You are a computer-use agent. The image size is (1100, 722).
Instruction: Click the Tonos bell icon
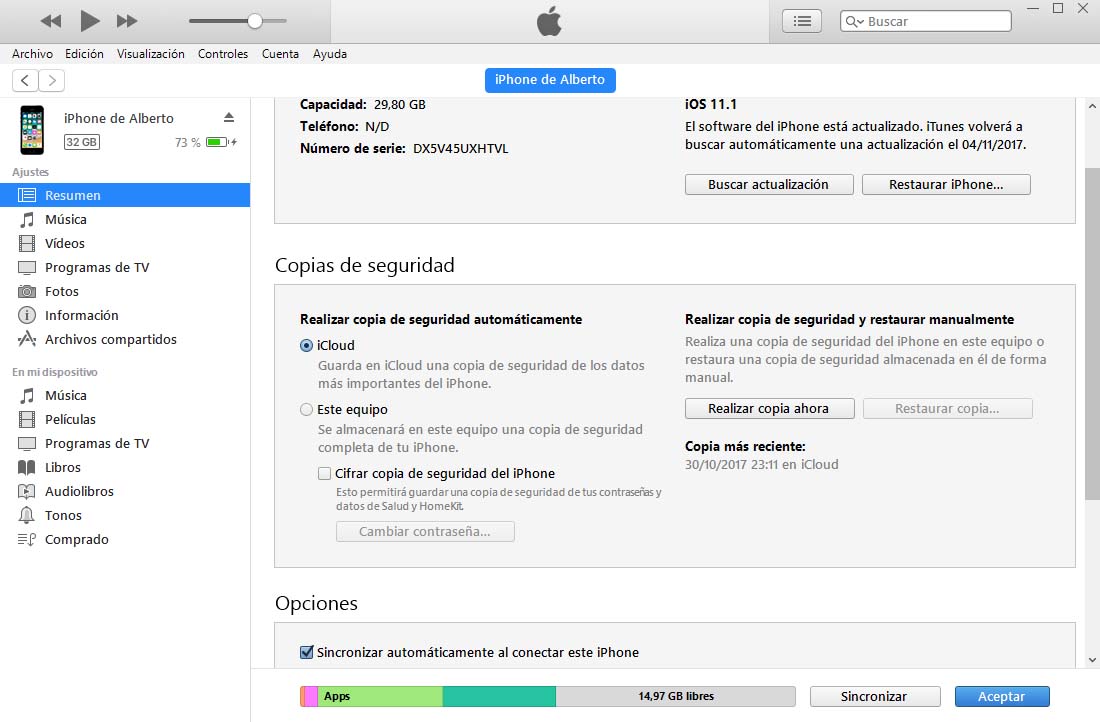[x=27, y=515]
